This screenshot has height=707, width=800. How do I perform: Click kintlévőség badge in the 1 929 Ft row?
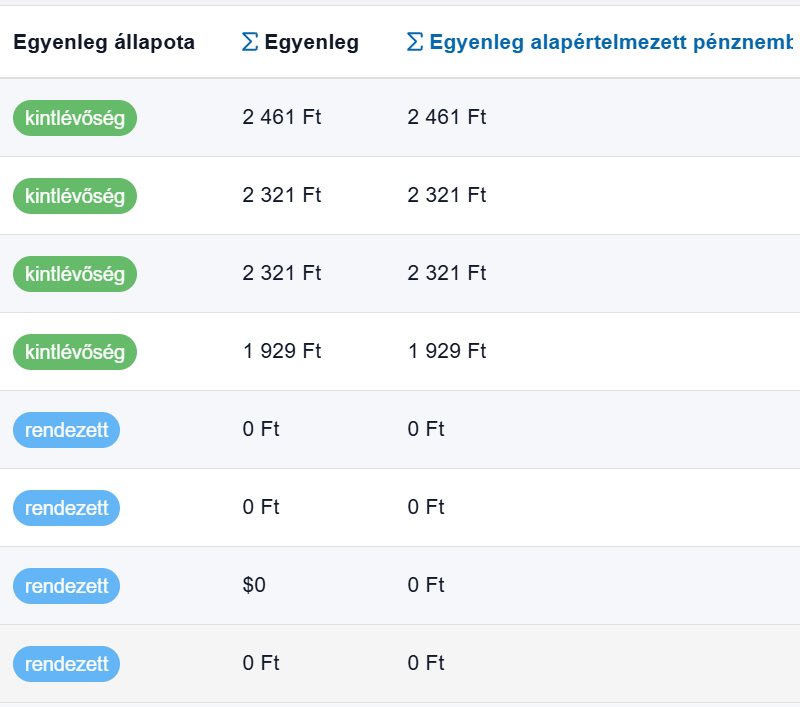(x=75, y=351)
